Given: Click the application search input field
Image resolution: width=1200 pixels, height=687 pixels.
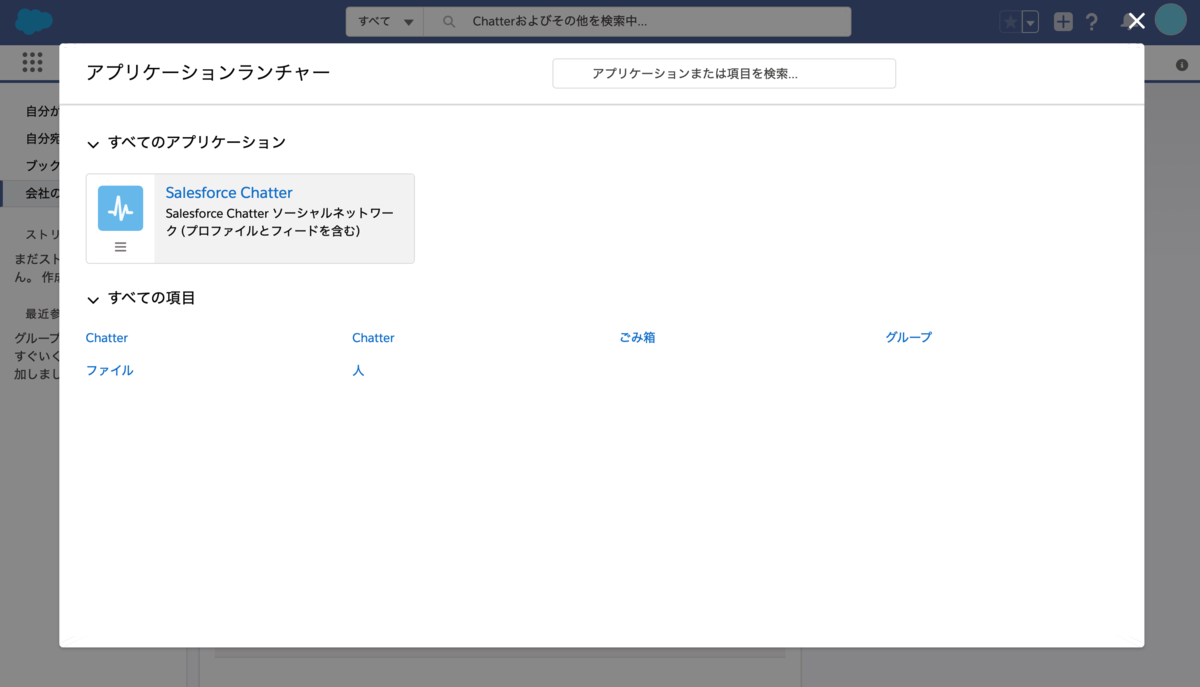Looking at the screenshot, I should pyautogui.click(x=723, y=73).
